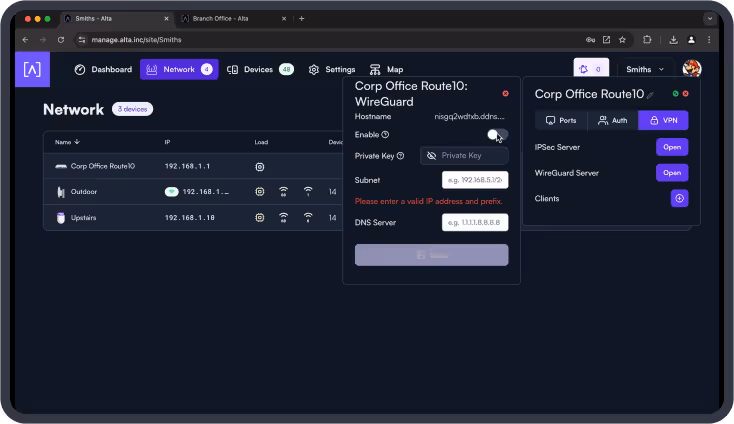The height and width of the screenshot is (424, 734).
Task: Reload the browser page
Action: click(61, 40)
